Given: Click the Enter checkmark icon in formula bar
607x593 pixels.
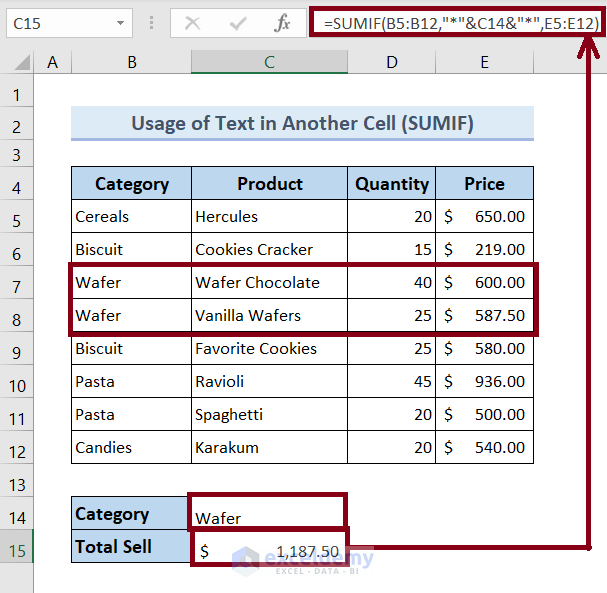Looking at the screenshot, I should 238,22.
